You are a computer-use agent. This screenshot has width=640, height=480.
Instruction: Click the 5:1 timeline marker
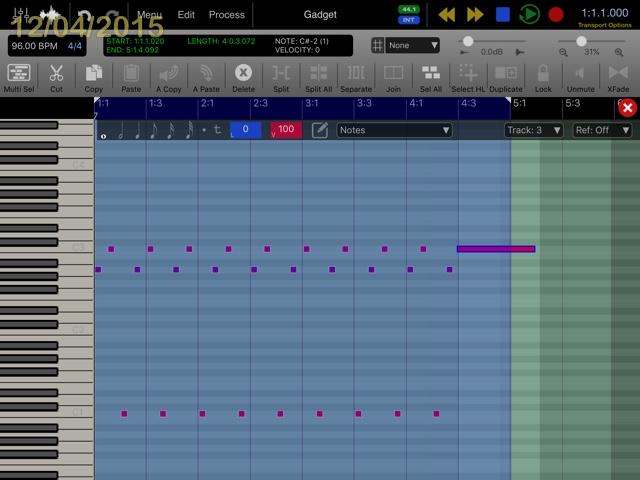[x=520, y=103]
